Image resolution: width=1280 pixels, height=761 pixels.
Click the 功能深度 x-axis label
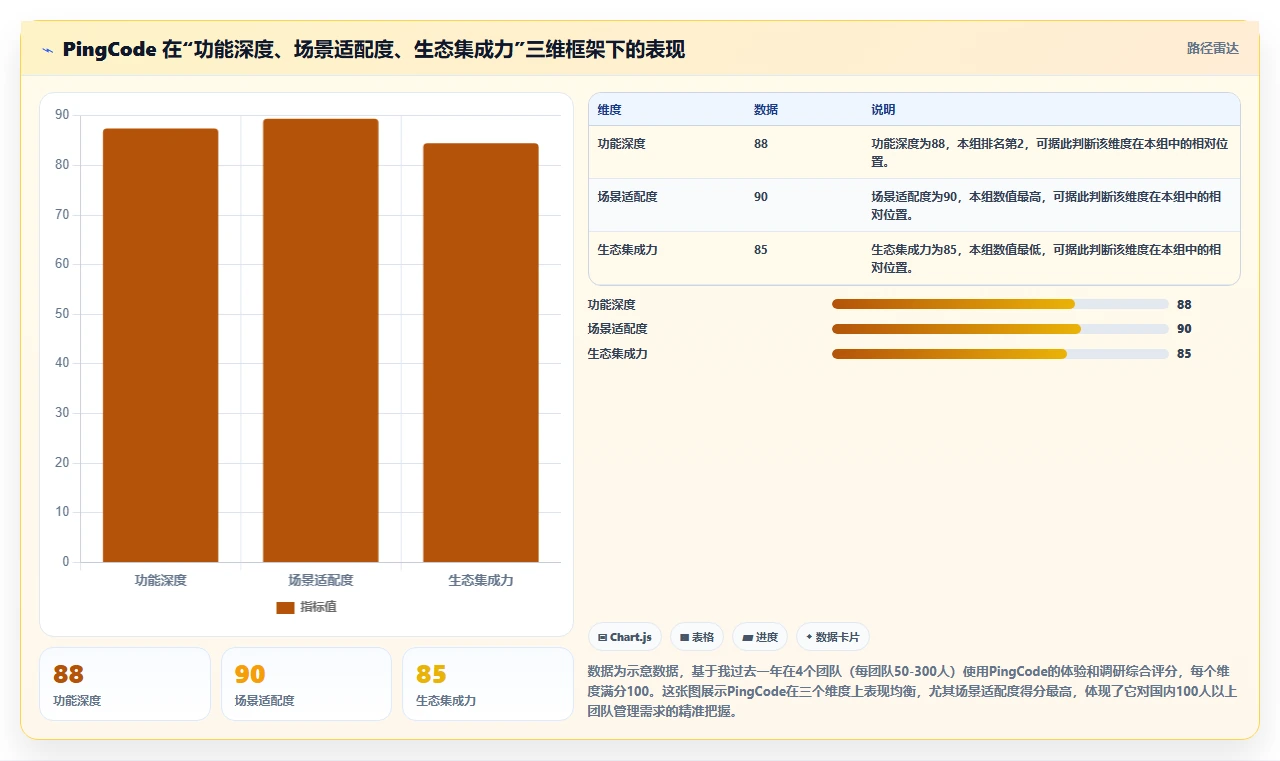pos(160,580)
